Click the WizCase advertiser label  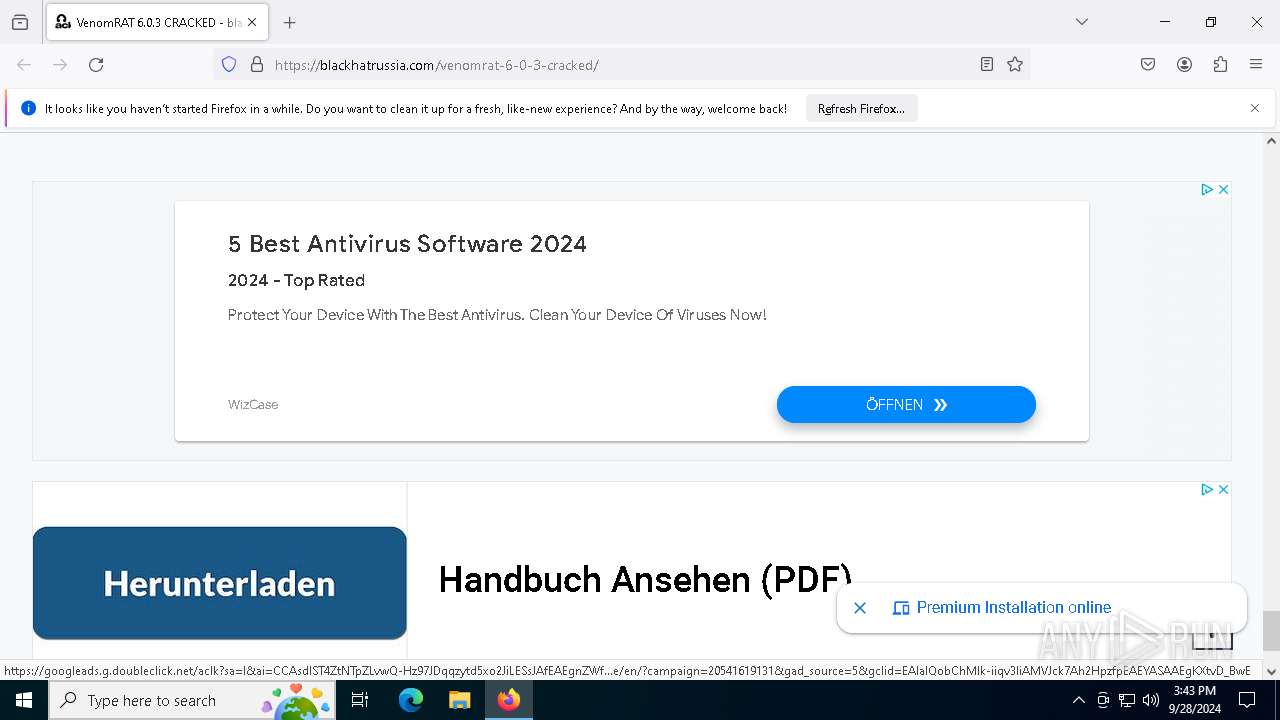(253, 405)
